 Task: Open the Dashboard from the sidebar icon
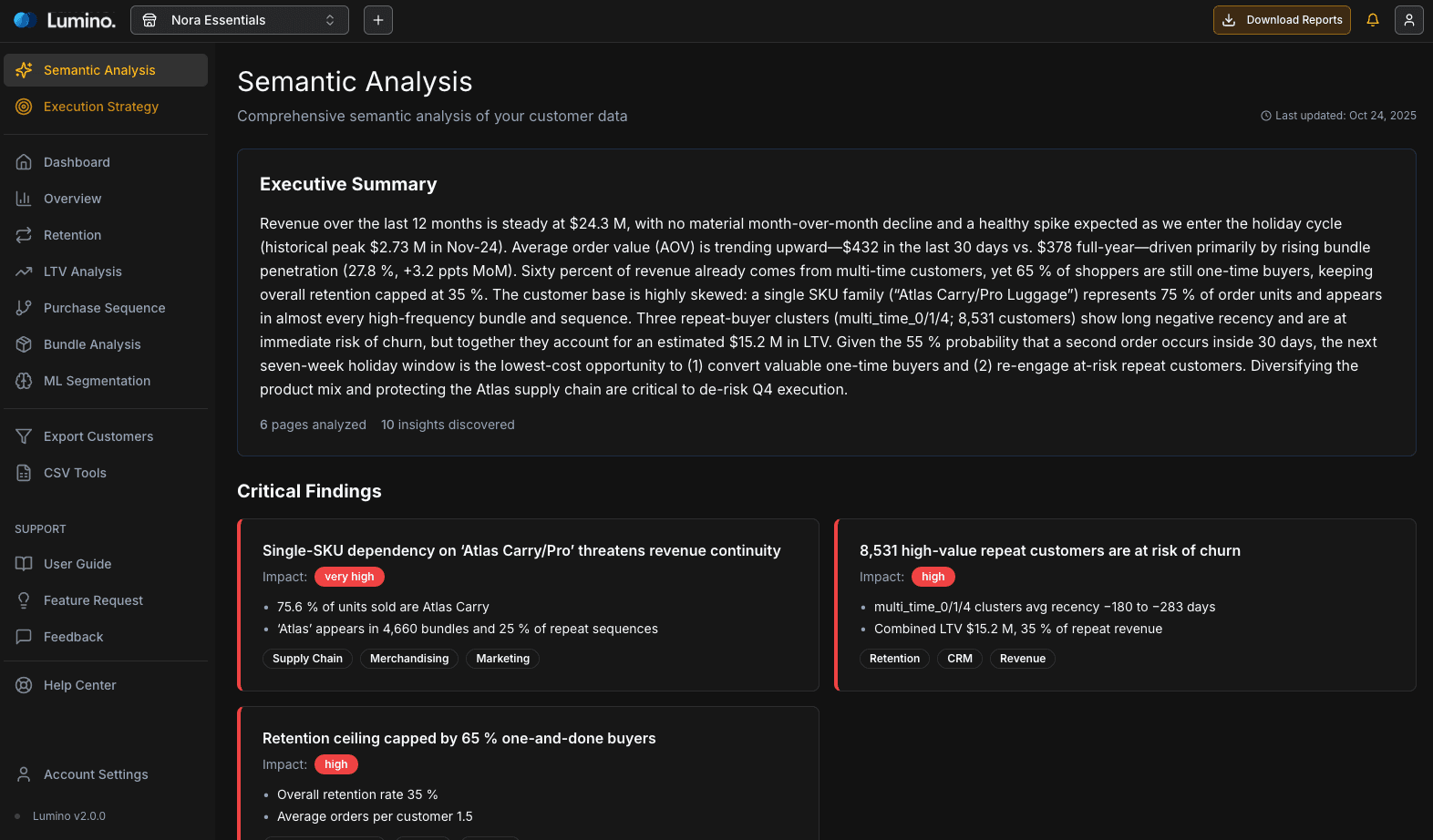click(25, 162)
